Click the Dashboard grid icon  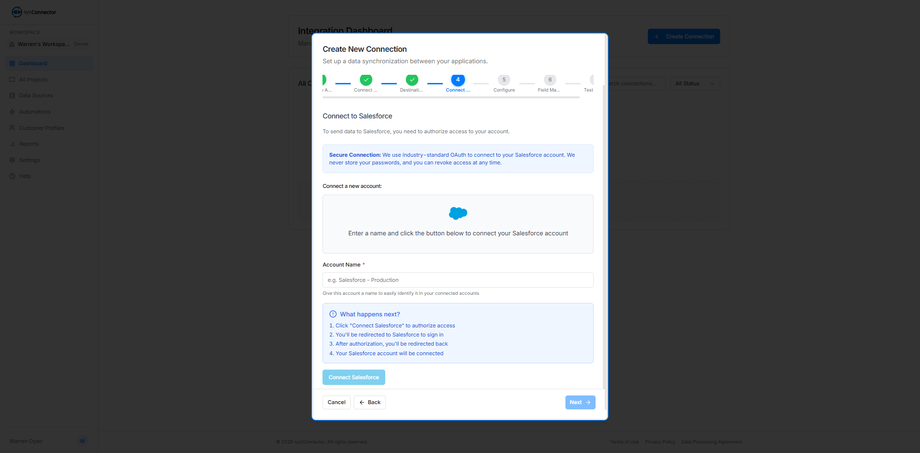12,63
